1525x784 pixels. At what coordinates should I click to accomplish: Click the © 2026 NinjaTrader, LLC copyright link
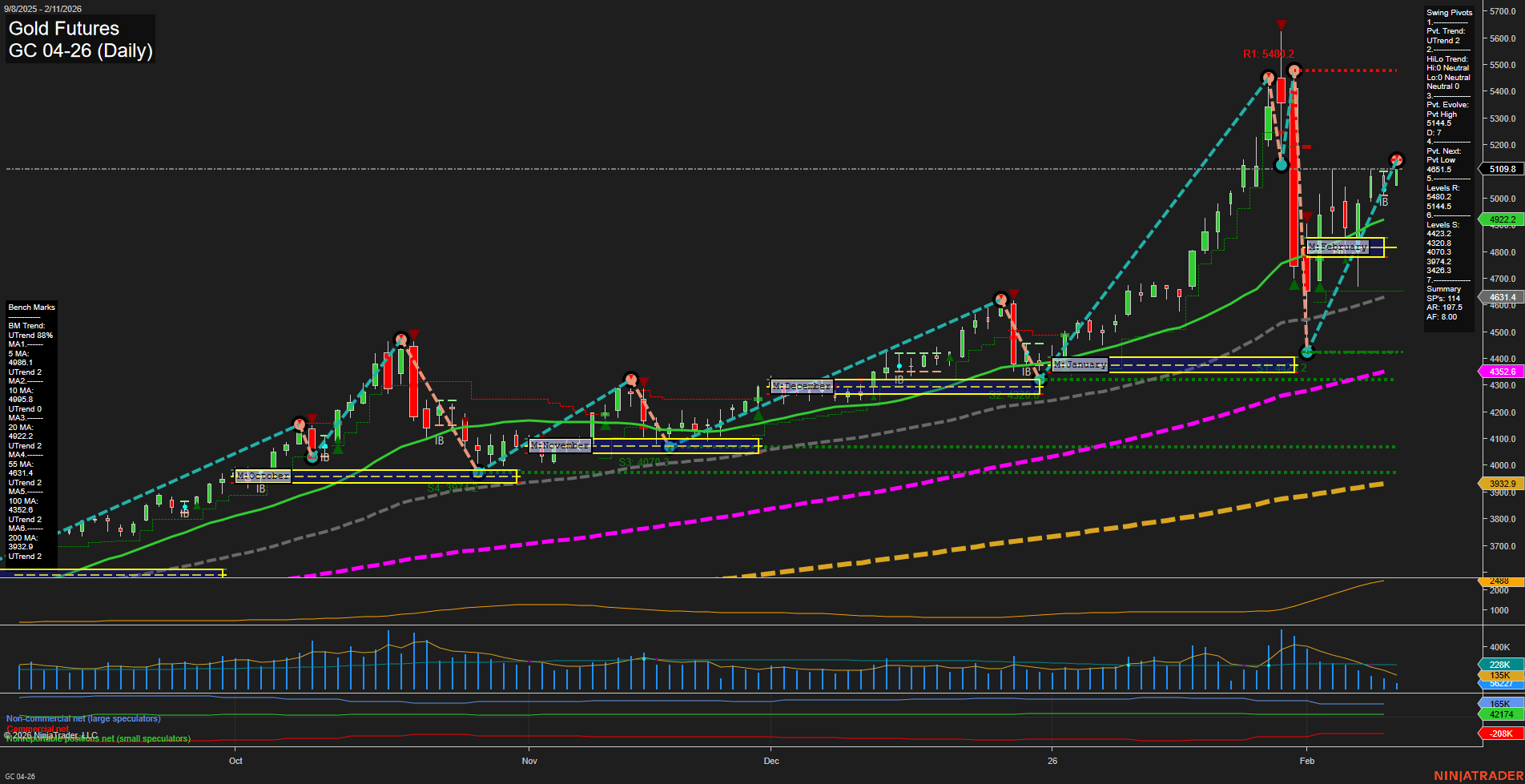click(50, 734)
